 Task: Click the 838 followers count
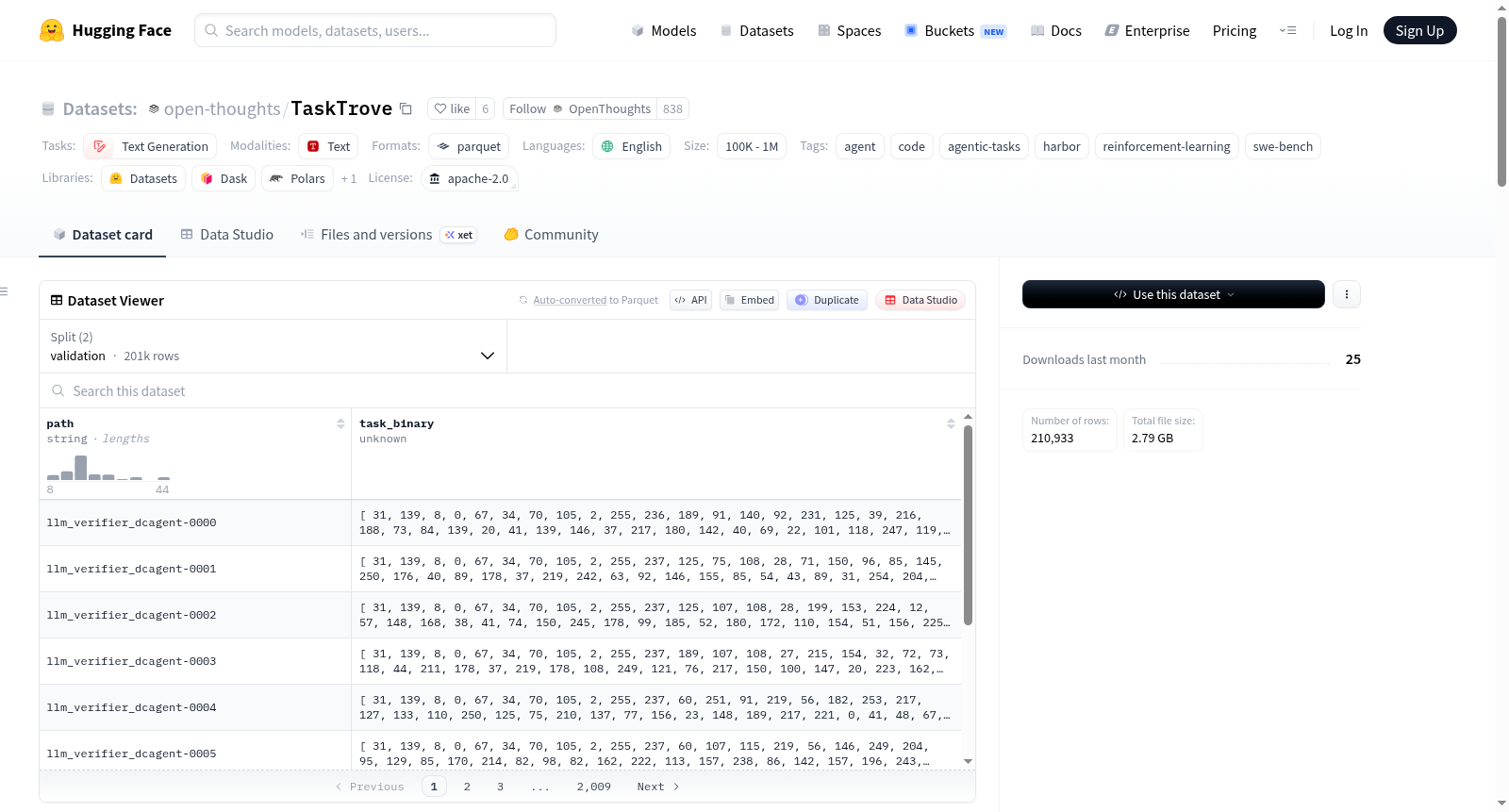[x=672, y=108]
